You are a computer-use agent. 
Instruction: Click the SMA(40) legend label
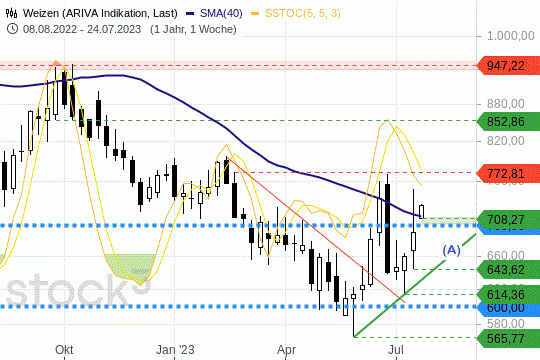[x=221, y=13]
